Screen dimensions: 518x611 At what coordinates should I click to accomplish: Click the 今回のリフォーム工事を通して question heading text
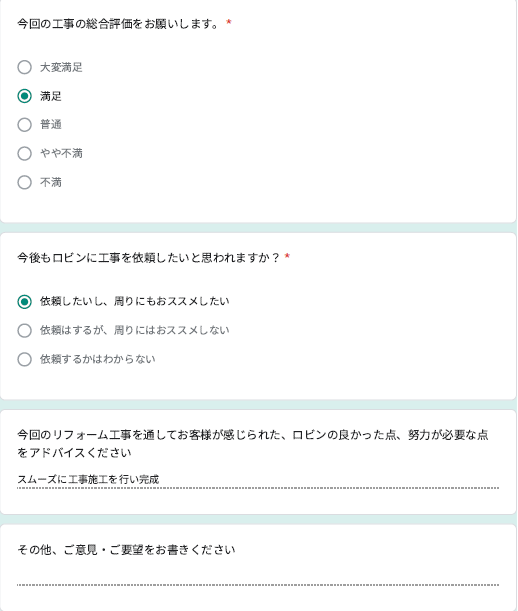(253, 443)
